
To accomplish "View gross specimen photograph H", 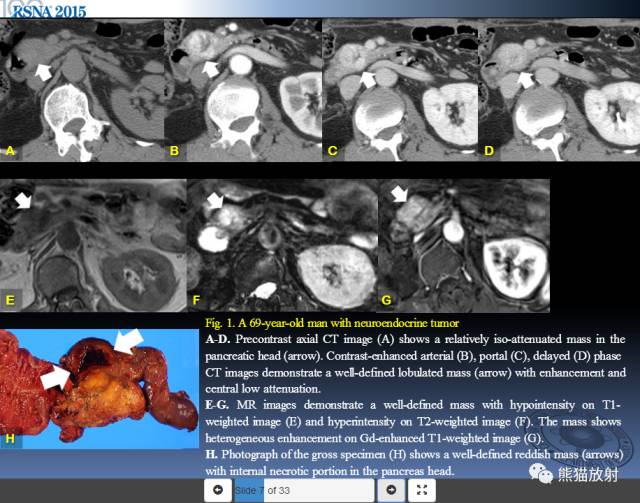I will [x=99, y=389].
